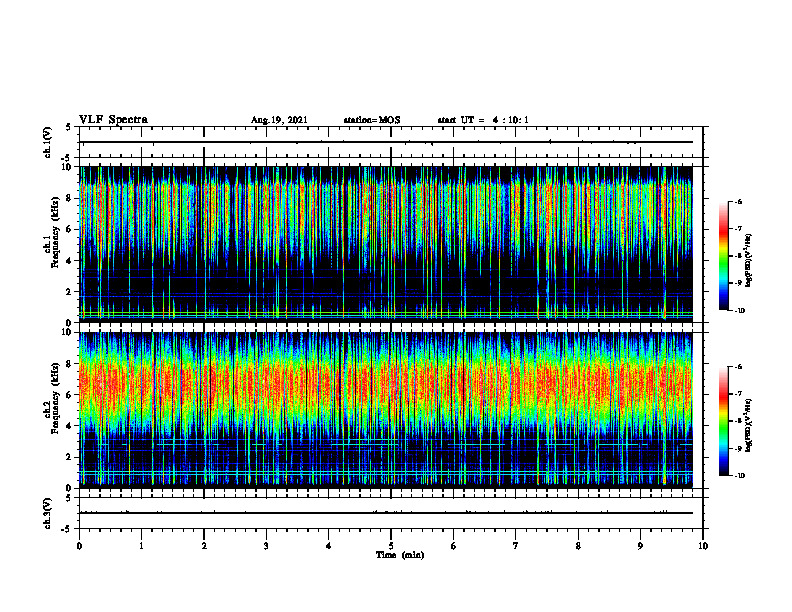The image size is (792, 612).
Task: Select the ch.2 "Frequency (kHz)" axis label
Action: (x=55, y=398)
